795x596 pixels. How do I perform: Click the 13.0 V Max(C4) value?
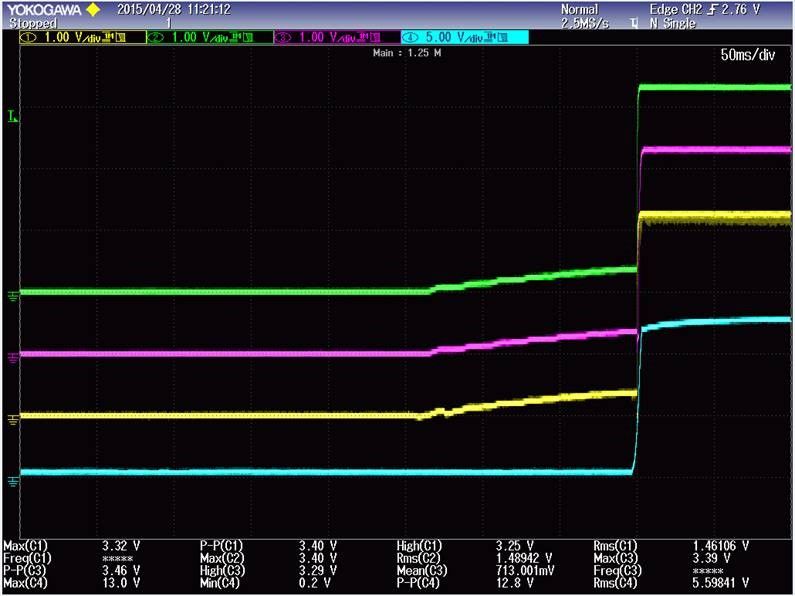121,583
